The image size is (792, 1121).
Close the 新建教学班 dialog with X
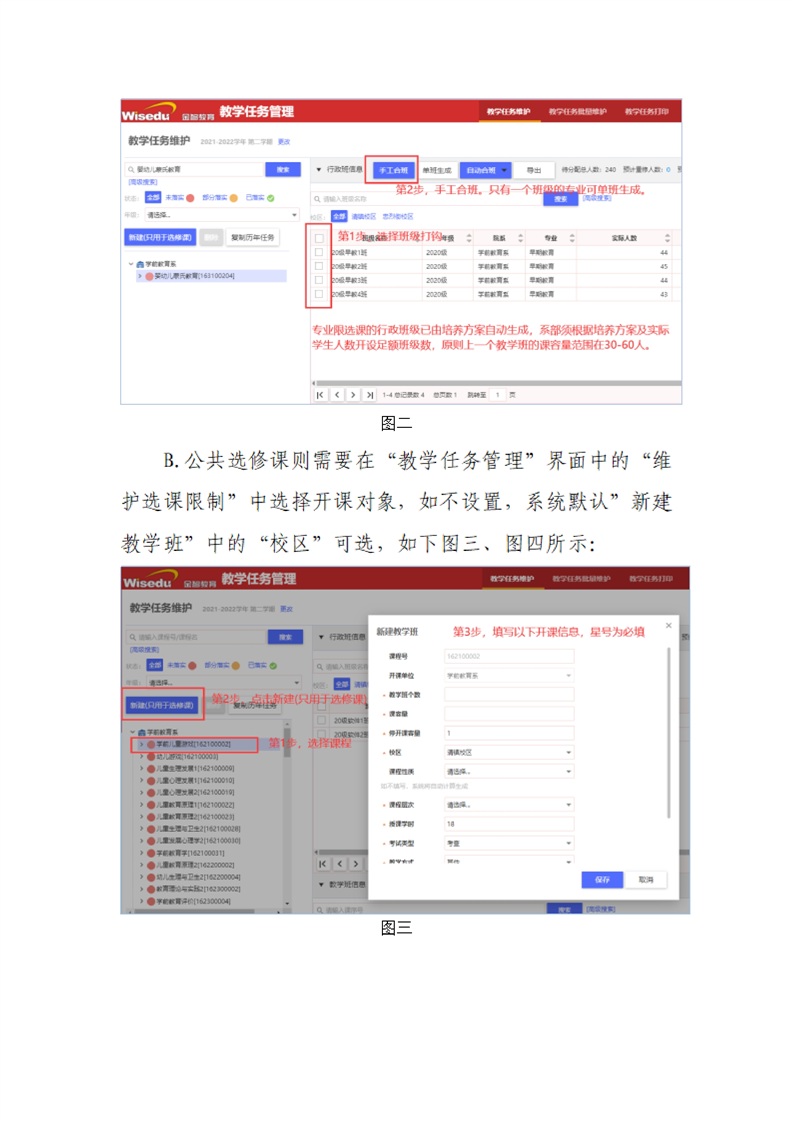[669, 626]
